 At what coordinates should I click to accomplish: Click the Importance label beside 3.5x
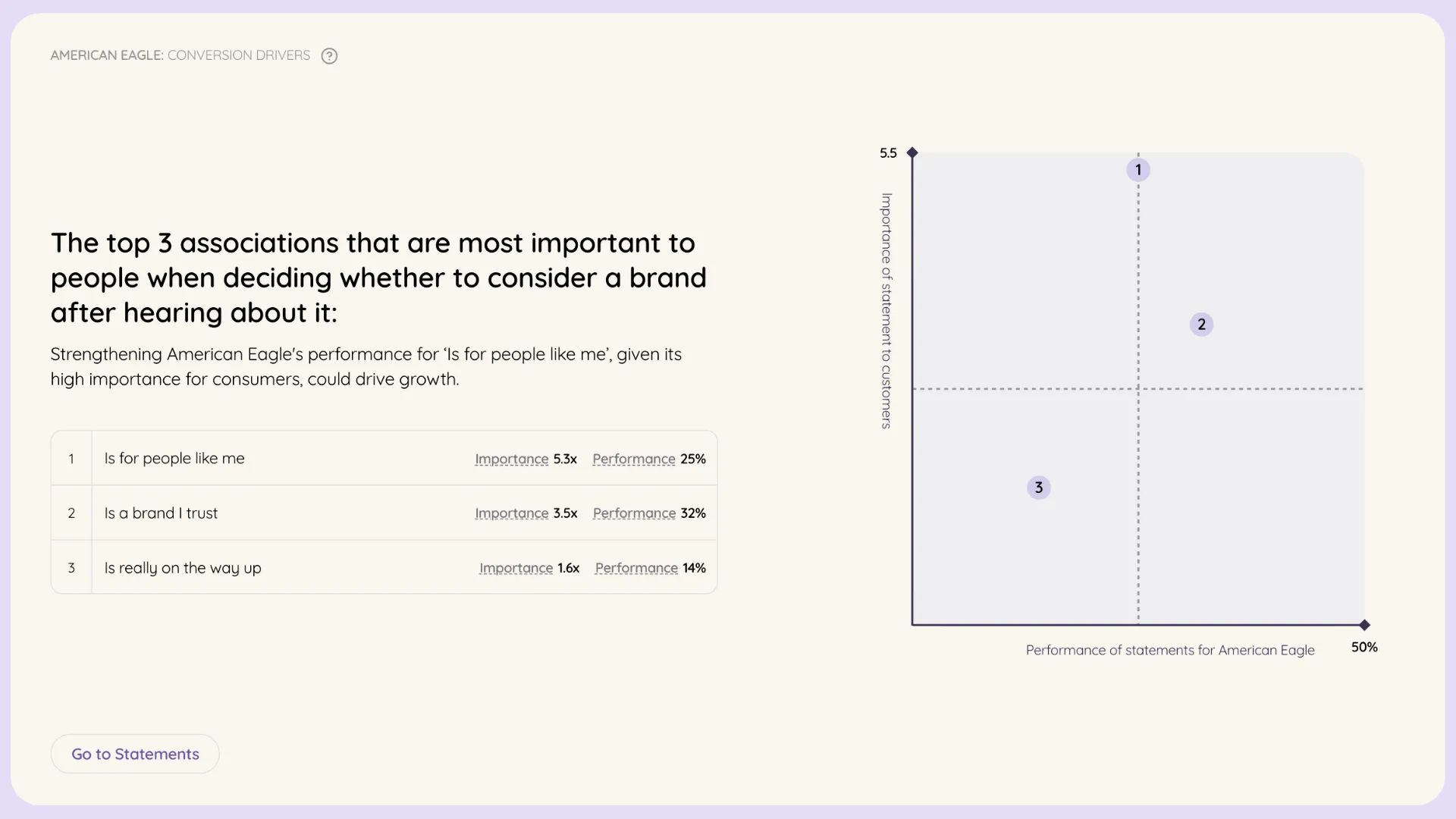click(511, 513)
